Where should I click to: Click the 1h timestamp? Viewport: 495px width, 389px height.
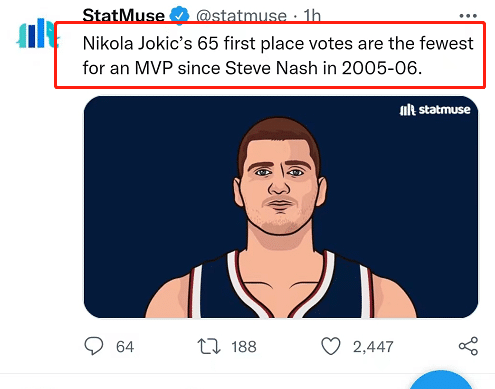[x=312, y=16]
